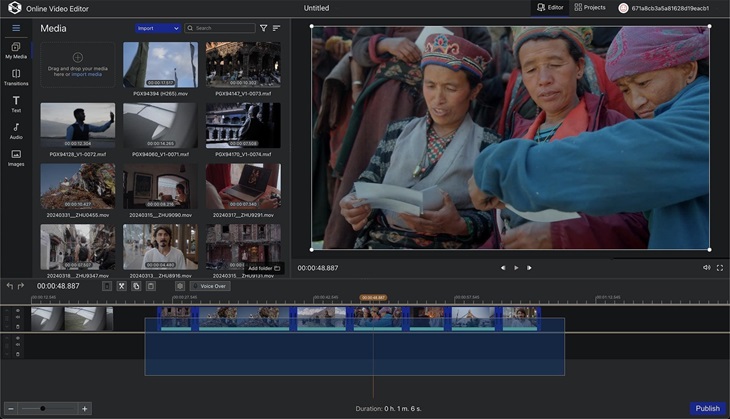This screenshot has width=730, height=419.
Task: Click the timeline zoom slider handle
Action: click(x=42, y=408)
